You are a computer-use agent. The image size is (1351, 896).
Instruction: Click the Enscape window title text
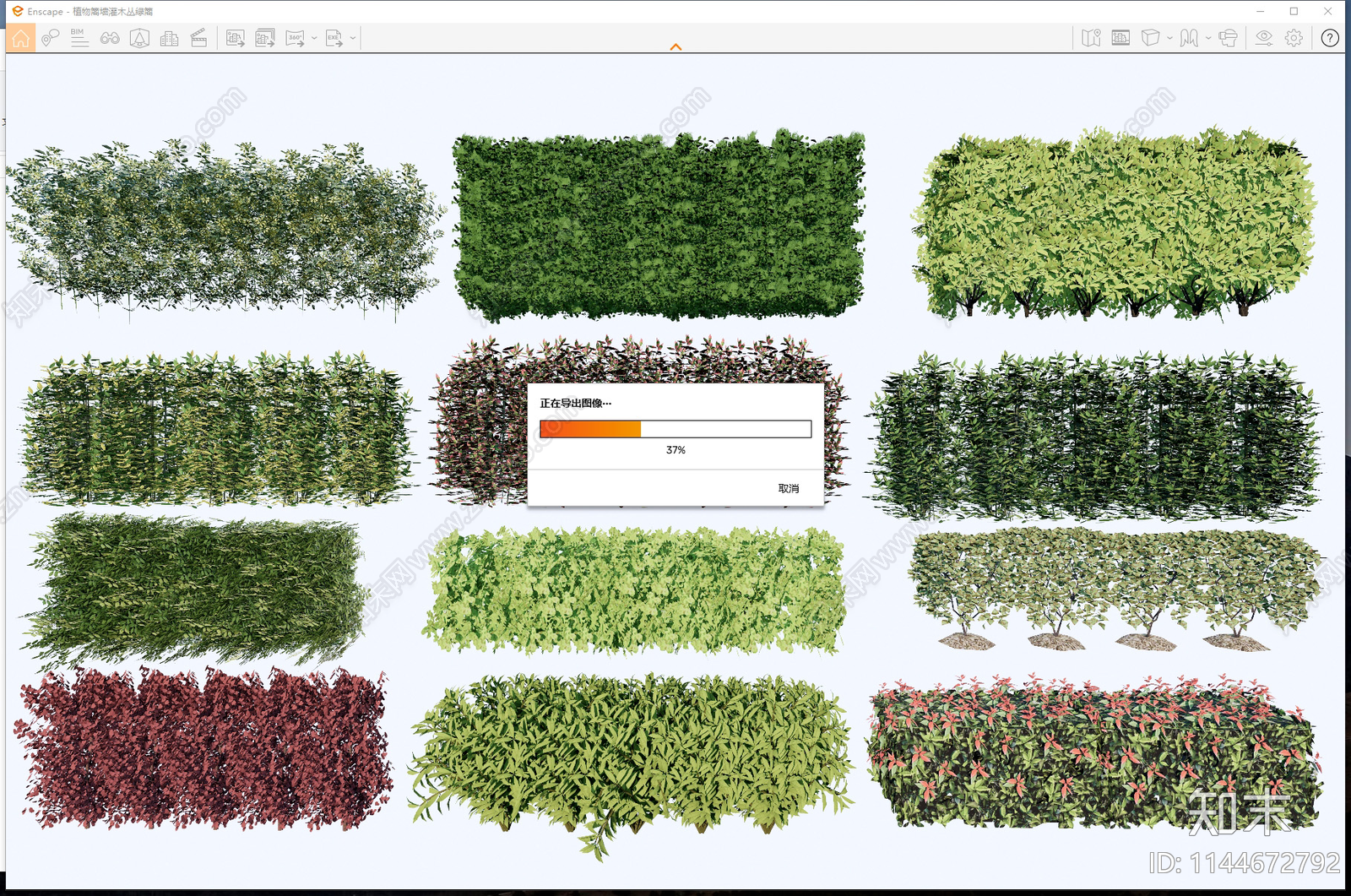[90, 12]
